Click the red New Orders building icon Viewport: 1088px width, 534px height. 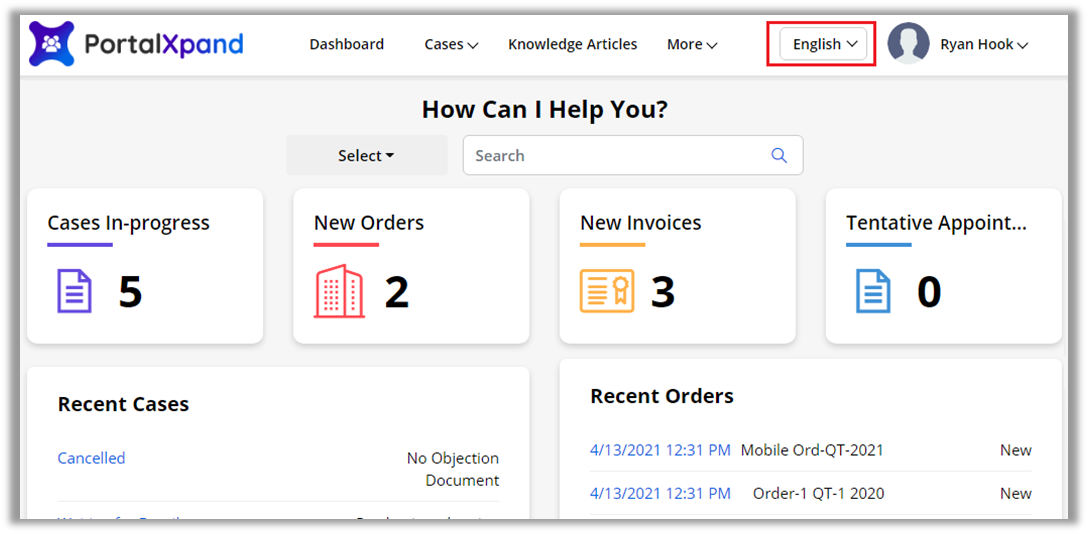[x=339, y=292]
